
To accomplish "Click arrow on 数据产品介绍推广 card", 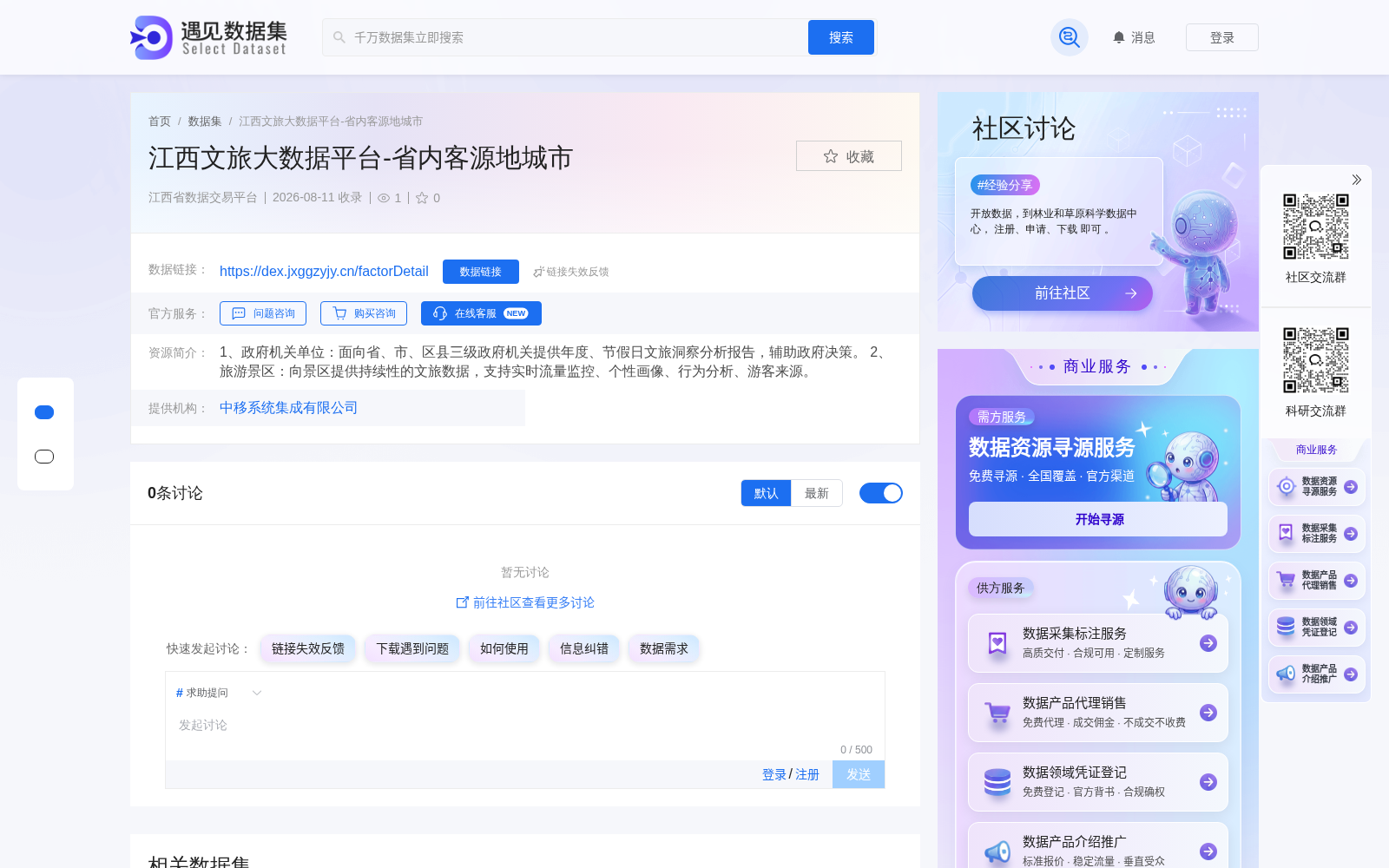I will tap(1208, 852).
